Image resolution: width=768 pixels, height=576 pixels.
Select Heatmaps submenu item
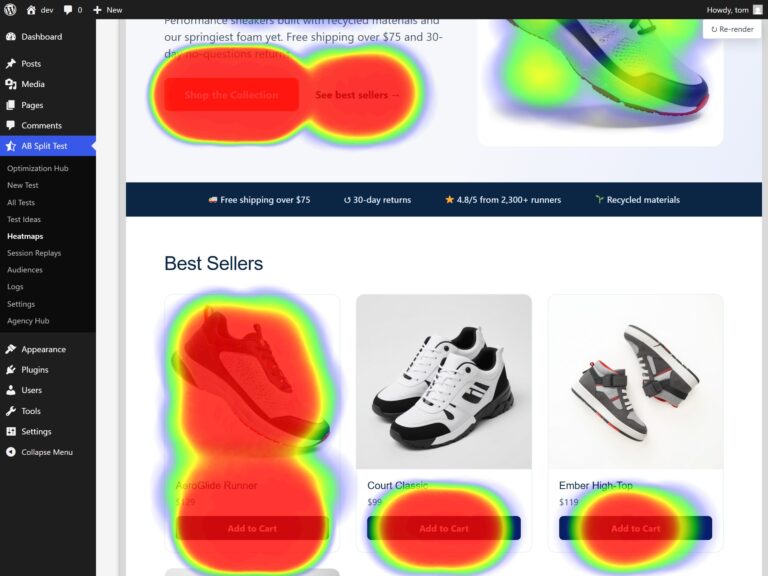[25, 236]
